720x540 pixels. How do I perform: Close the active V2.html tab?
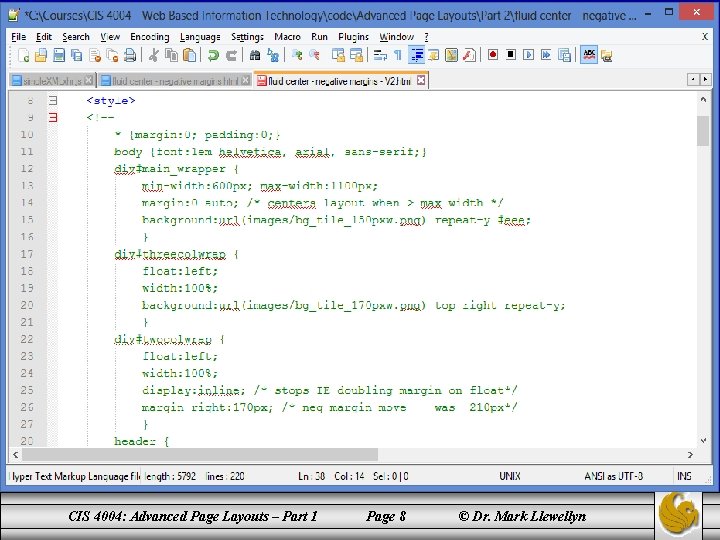[x=421, y=81]
